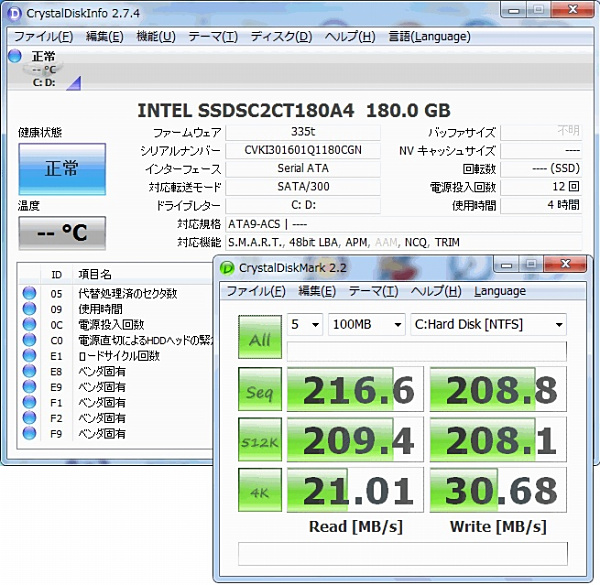Run the Seq benchmark button
The width and height of the screenshot is (600, 585).
pos(260,389)
